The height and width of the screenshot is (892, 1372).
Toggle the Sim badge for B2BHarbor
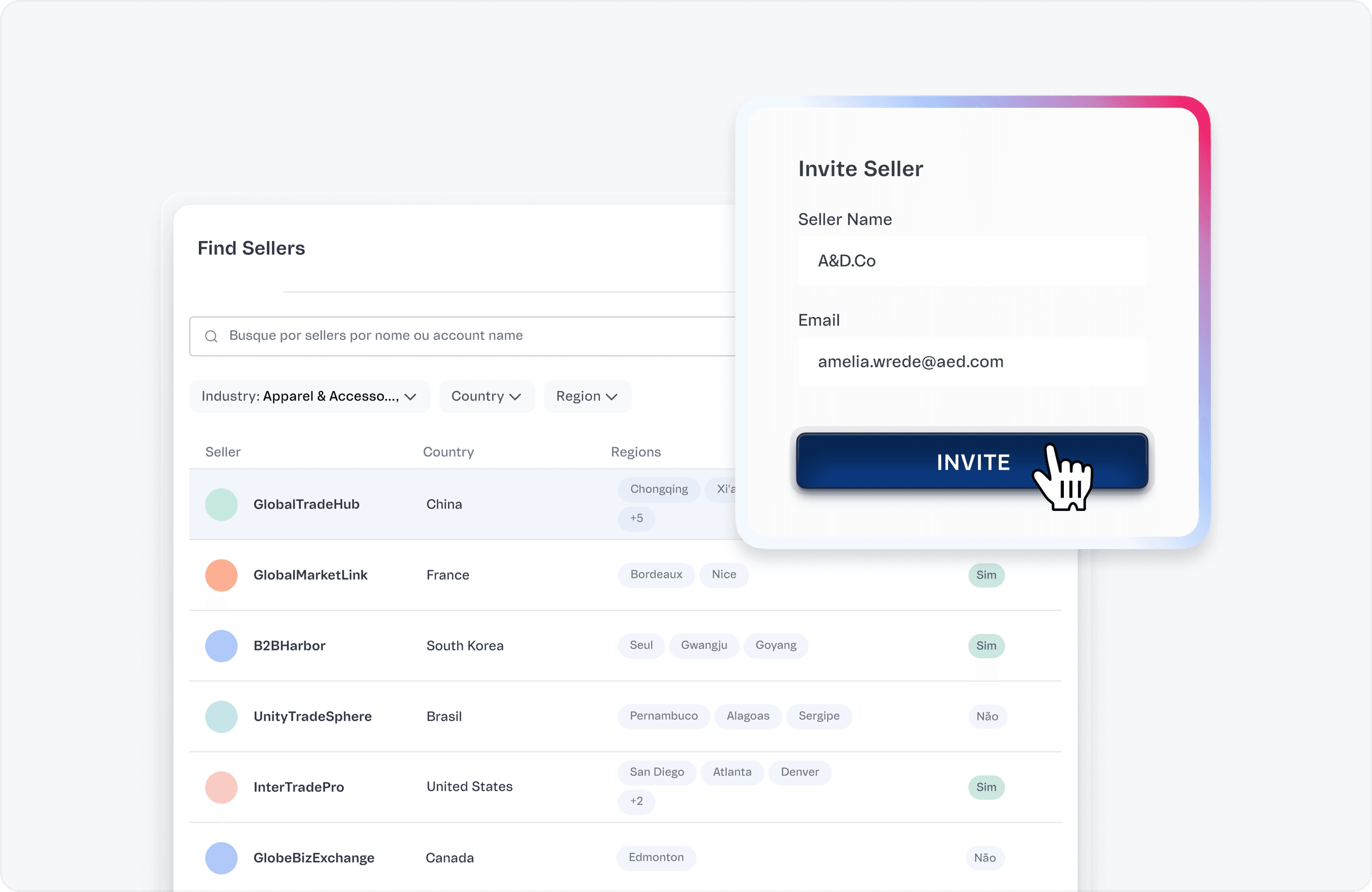986,646
